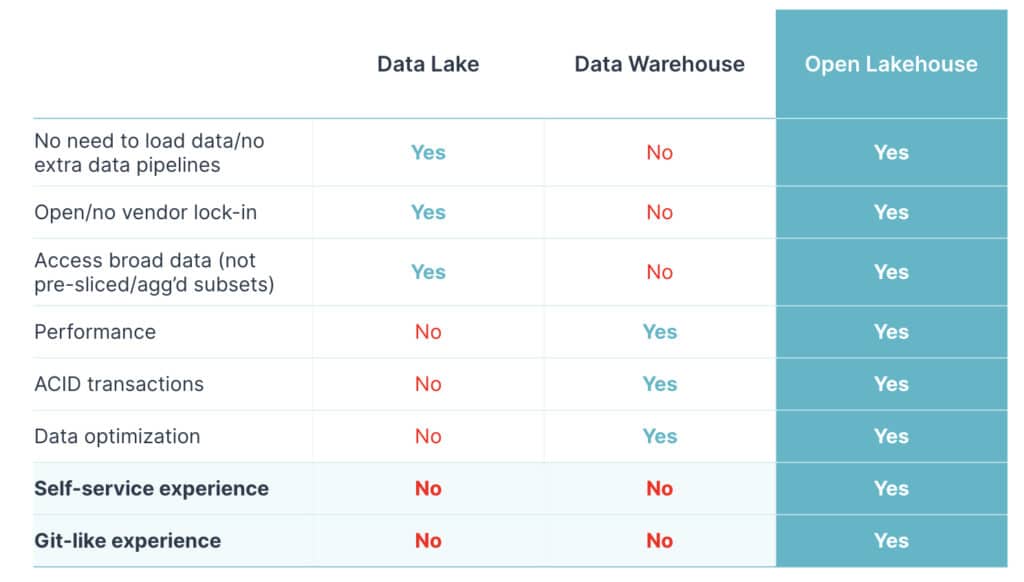Image resolution: width=1024 pixels, height=582 pixels.
Task: Click the Performance row label
Action: (x=95, y=332)
